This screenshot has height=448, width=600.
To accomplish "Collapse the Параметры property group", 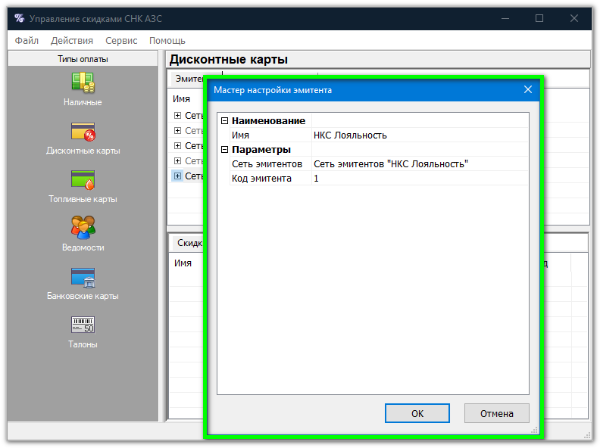I will point(224,150).
